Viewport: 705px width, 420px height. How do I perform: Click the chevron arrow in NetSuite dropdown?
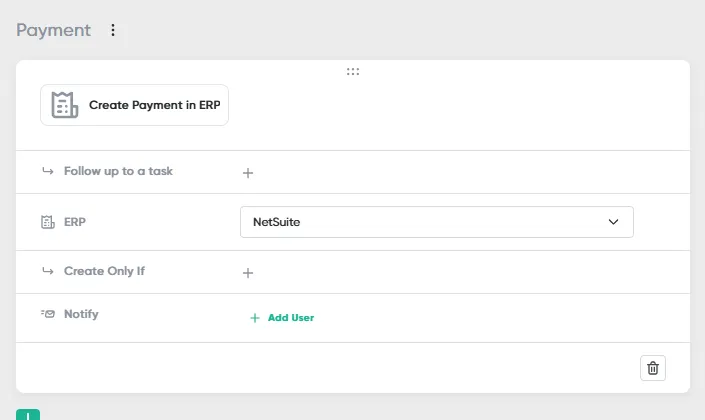pyautogui.click(x=613, y=222)
